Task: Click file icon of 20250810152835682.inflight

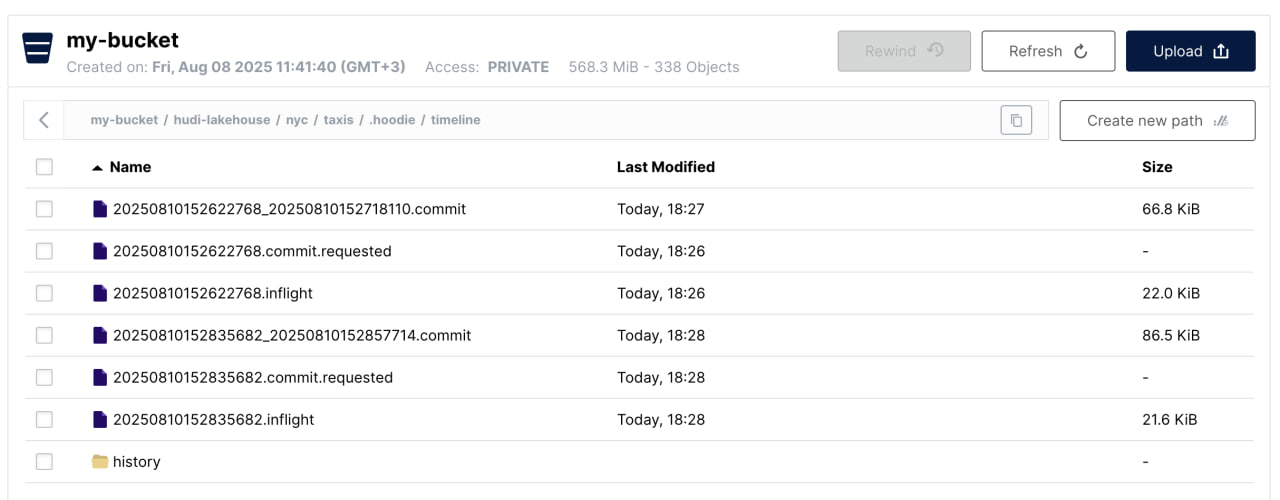Action: coord(99,419)
